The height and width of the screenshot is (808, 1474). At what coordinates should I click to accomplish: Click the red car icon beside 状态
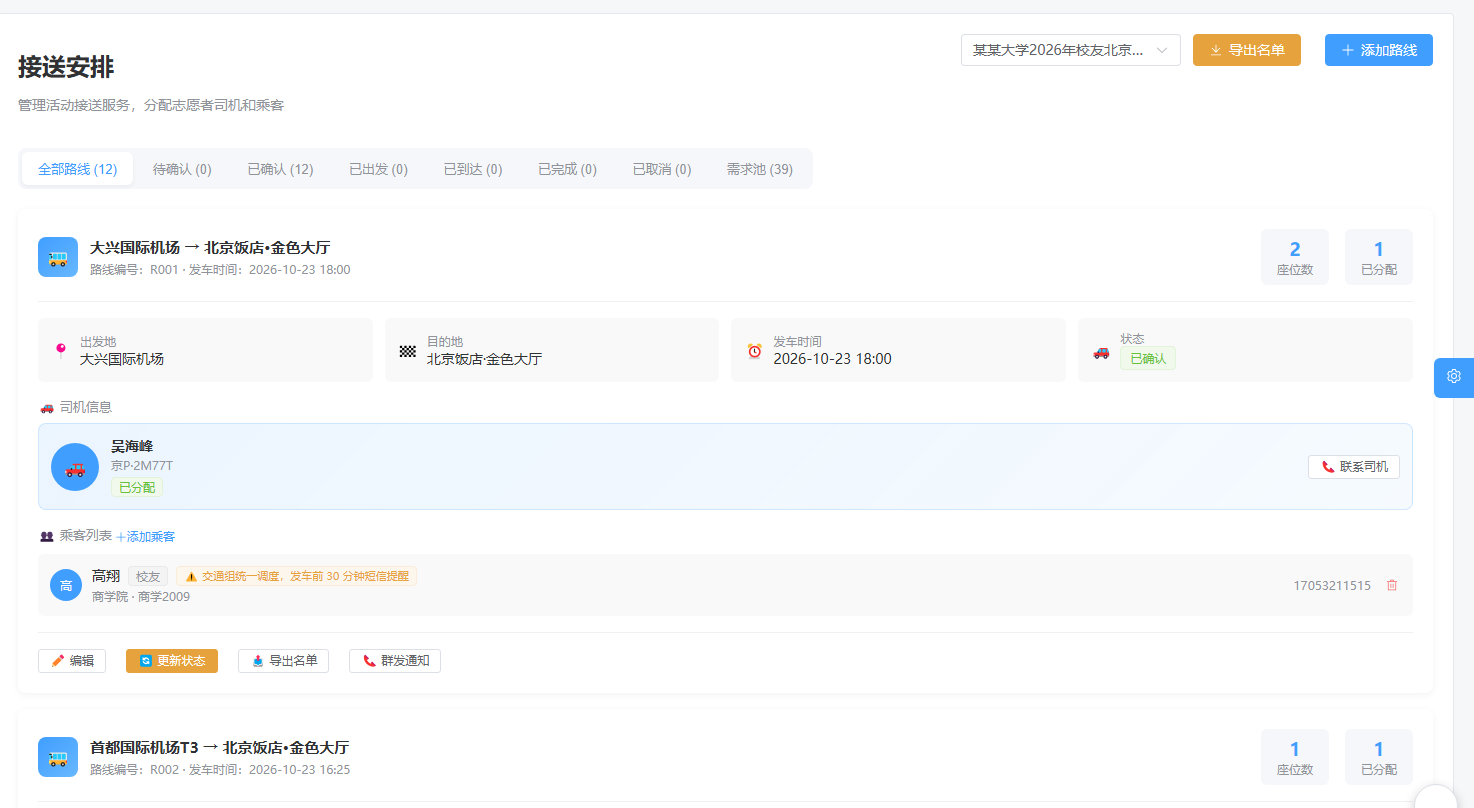[1101, 351]
